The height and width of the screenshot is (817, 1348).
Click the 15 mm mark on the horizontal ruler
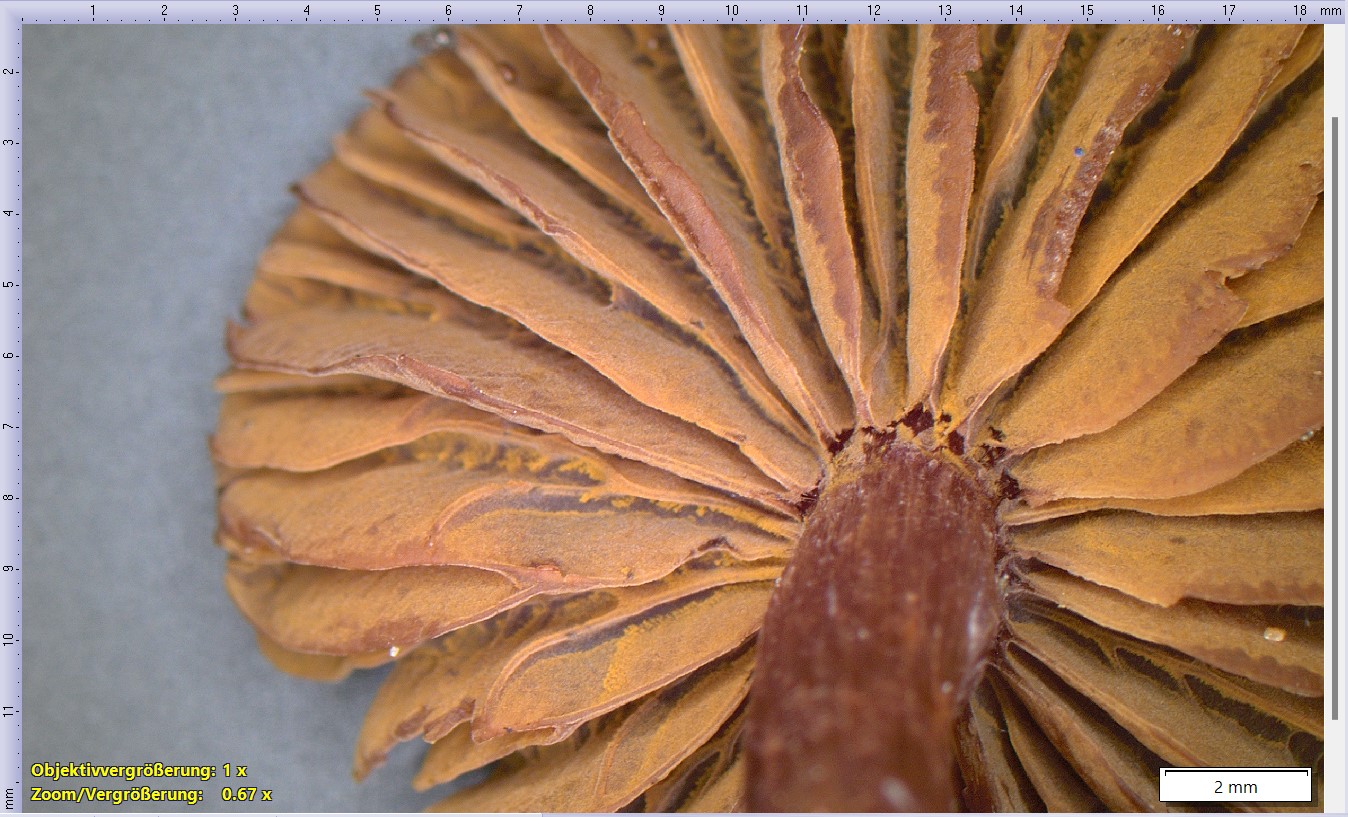1086,11
